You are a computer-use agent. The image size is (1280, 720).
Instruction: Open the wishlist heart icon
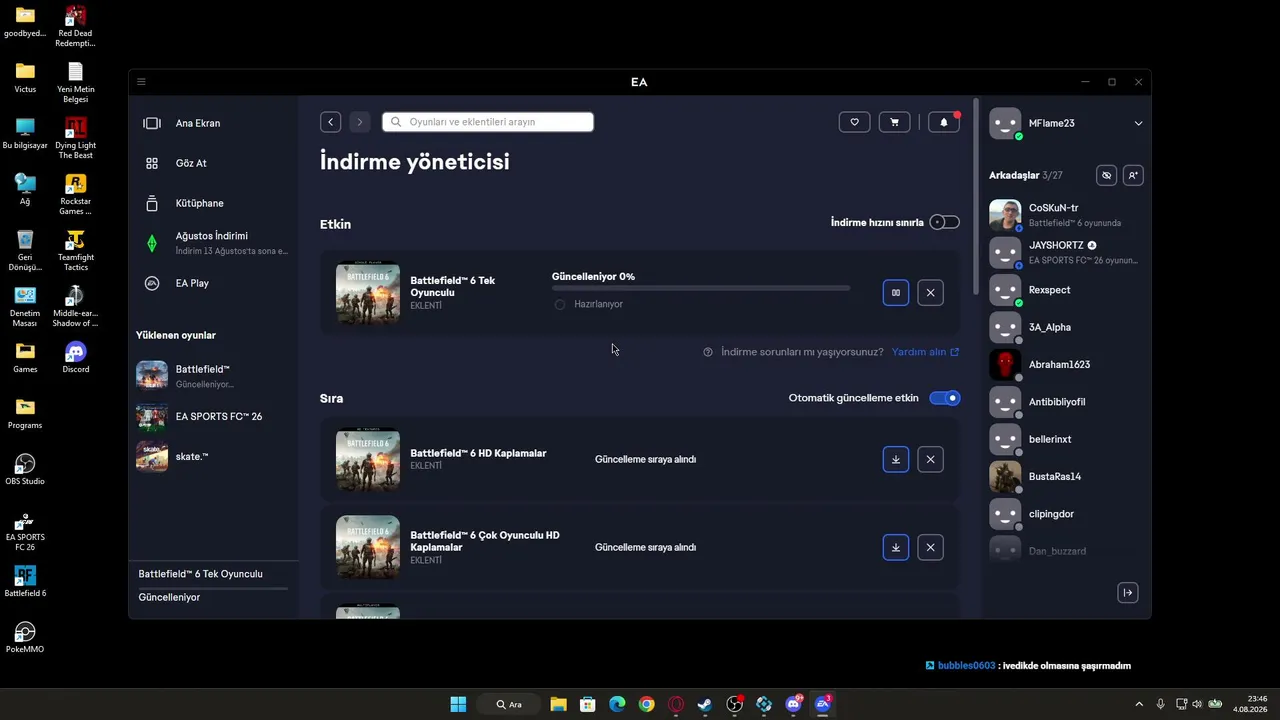[x=854, y=122]
